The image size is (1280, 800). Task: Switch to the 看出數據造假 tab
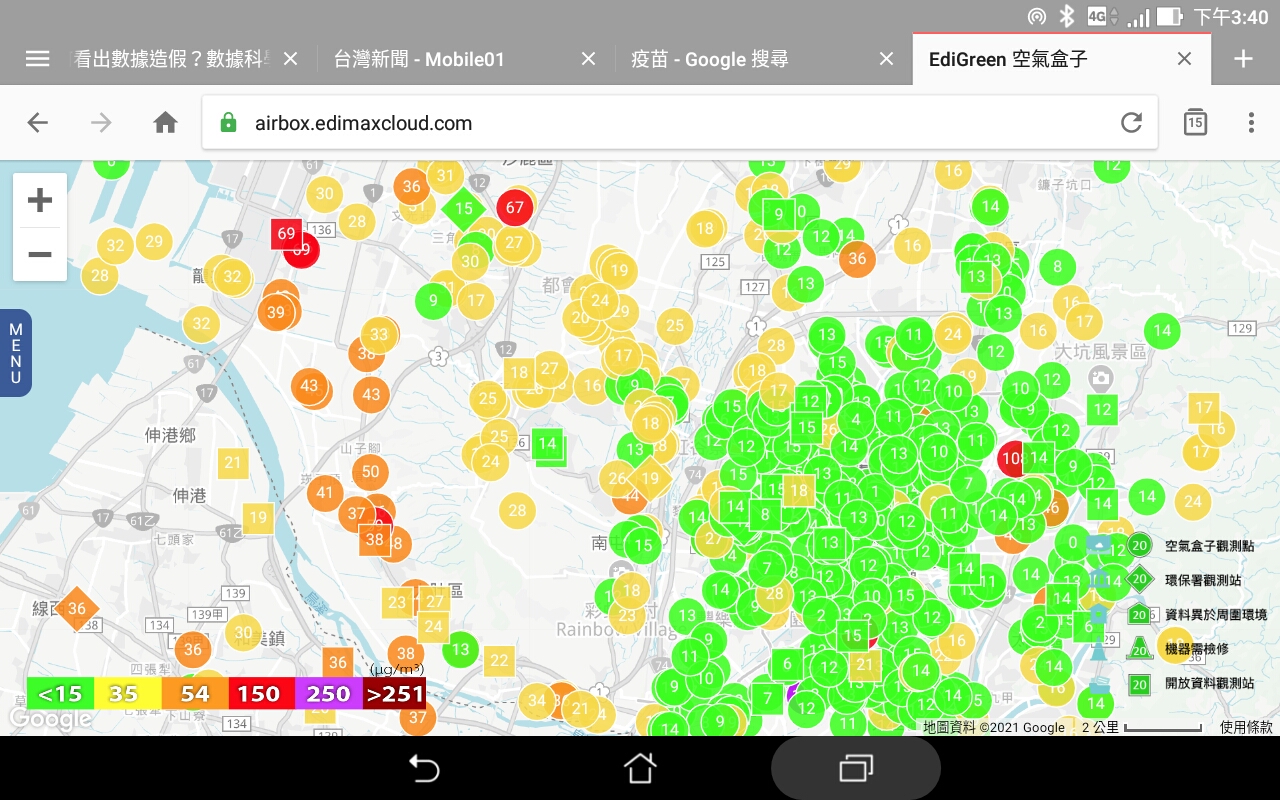pyautogui.click(x=172, y=59)
